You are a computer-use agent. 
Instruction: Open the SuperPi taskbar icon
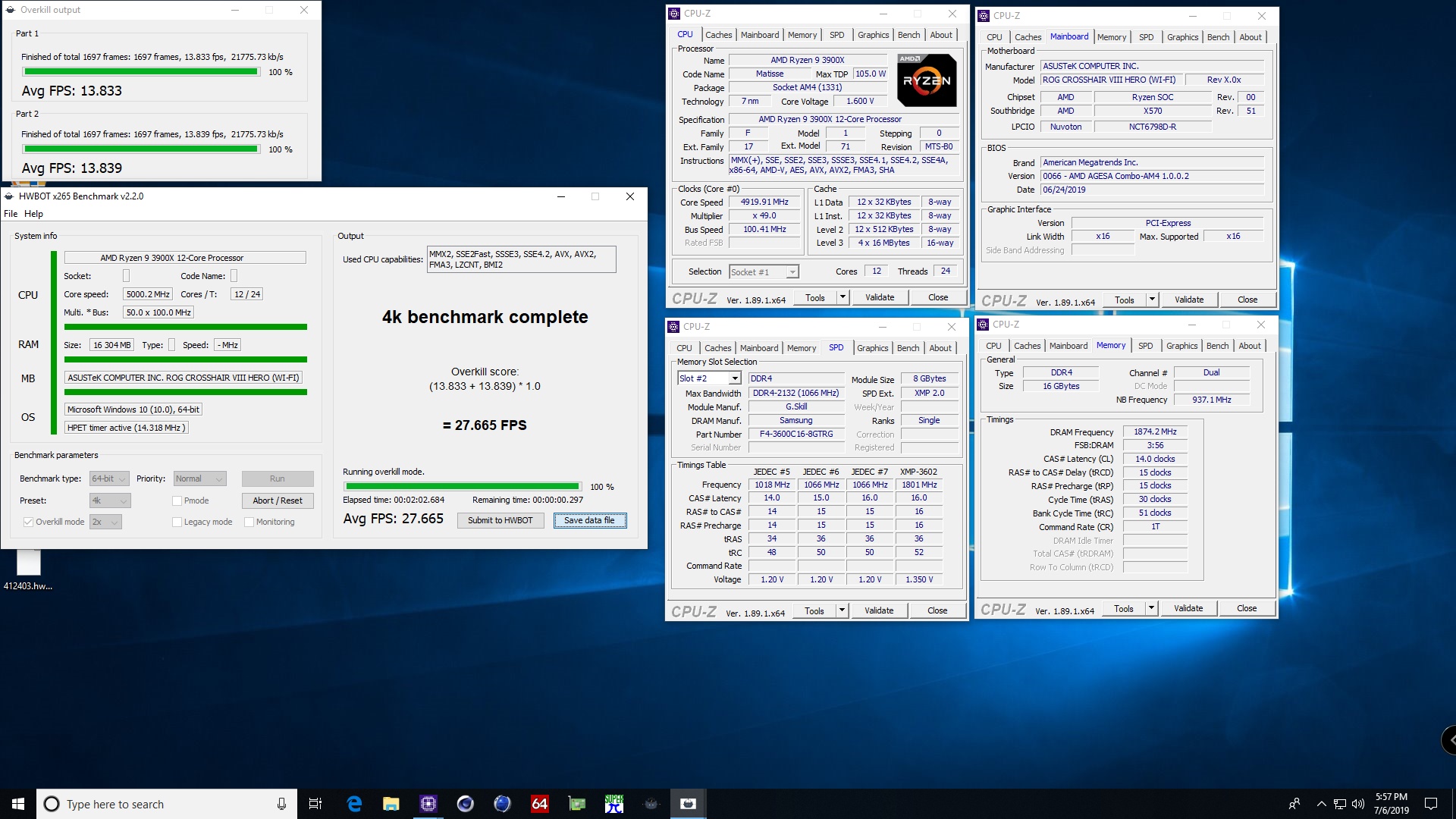coord(613,804)
